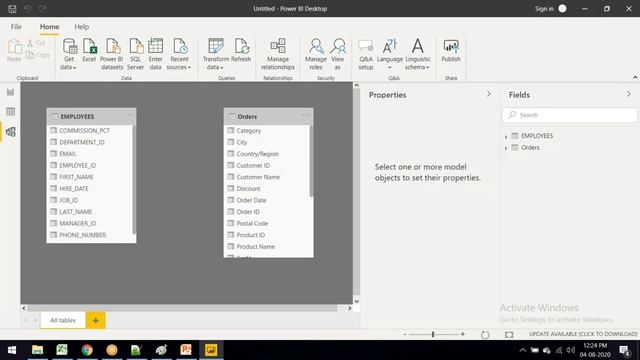Click Orders table header
The height and width of the screenshot is (360, 640).
pos(269,116)
